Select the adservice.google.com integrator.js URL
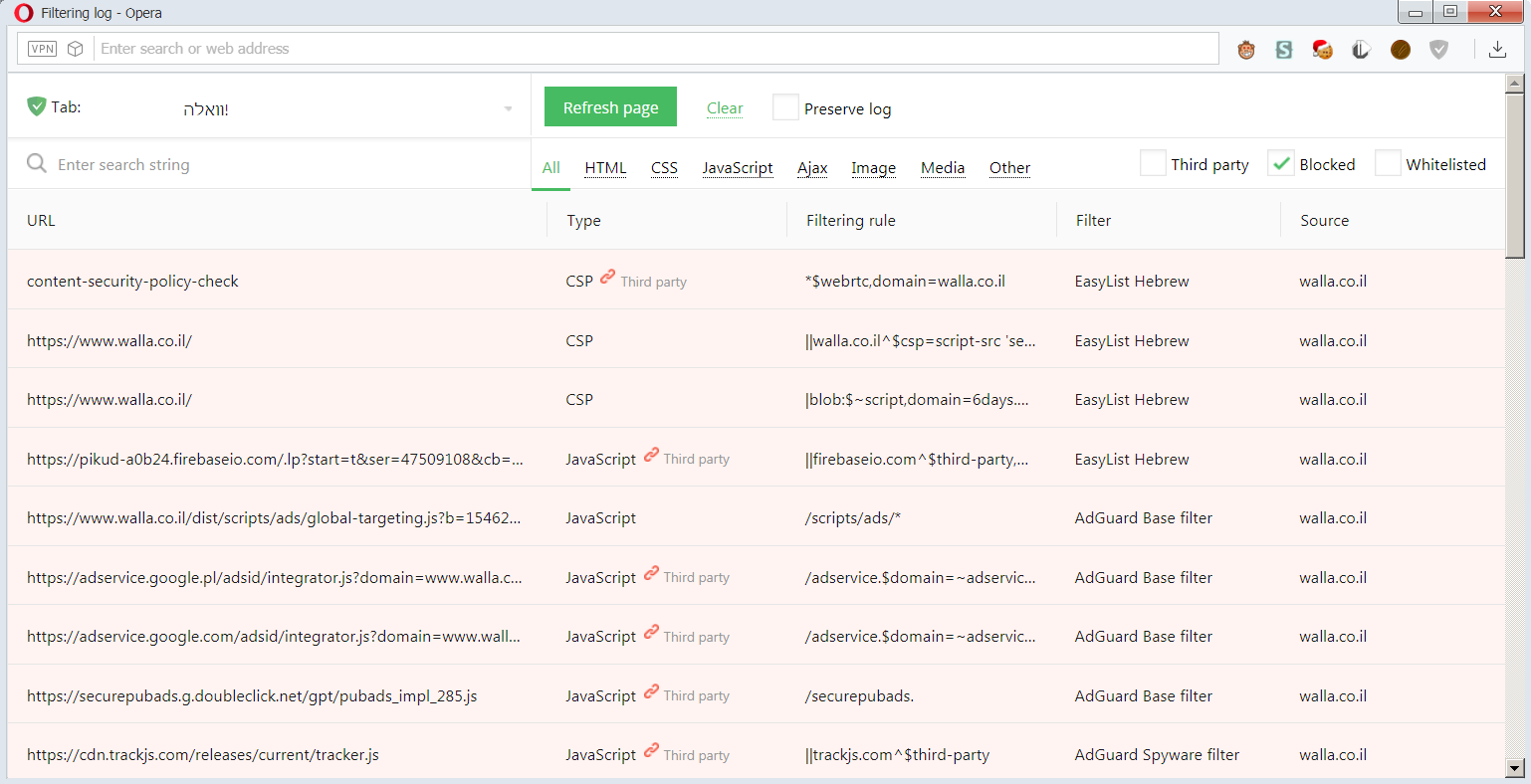The image size is (1531, 784). click(274, 636)
